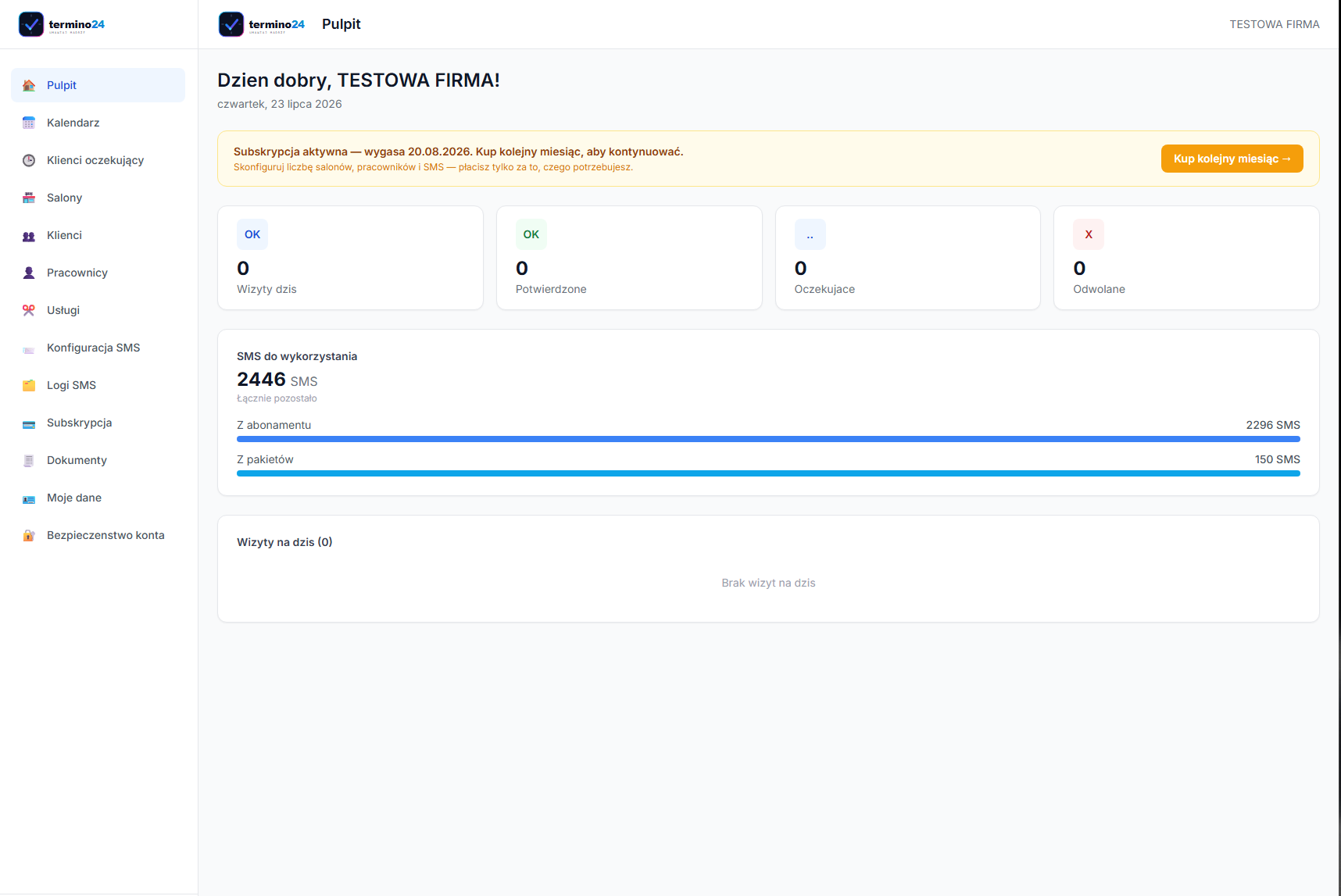The height and width of the screenshot is (896, 1341).
Task: Click the Logi SMS folder icon
Action: pyautogui.click(x=29, y=385)
